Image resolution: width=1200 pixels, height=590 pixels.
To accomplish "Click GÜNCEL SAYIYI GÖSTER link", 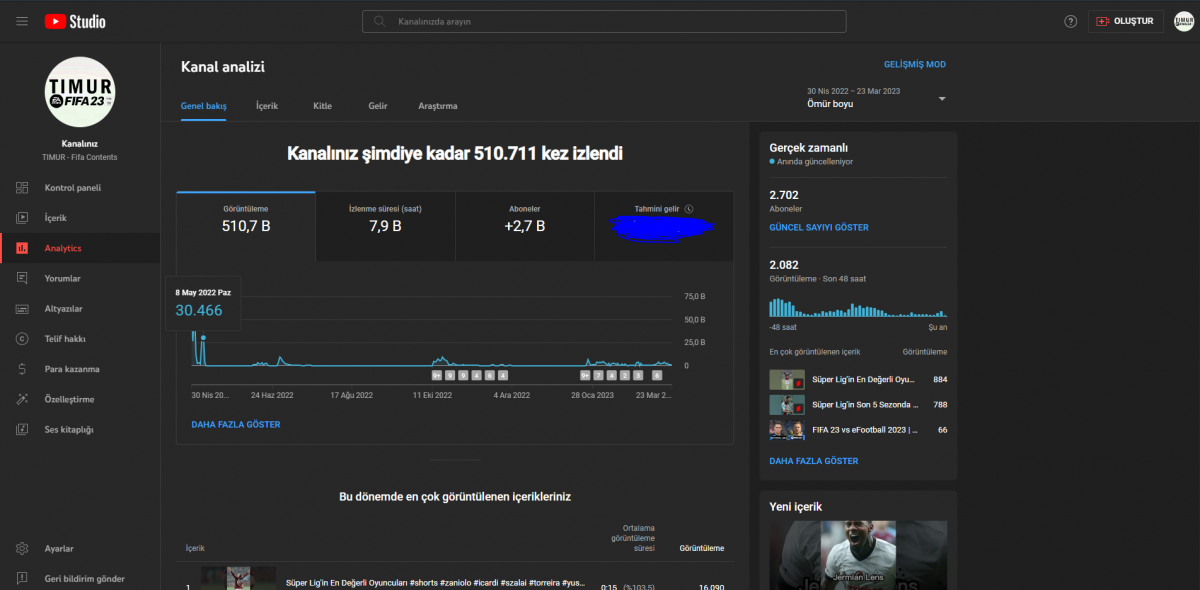I will pos(819,228).
